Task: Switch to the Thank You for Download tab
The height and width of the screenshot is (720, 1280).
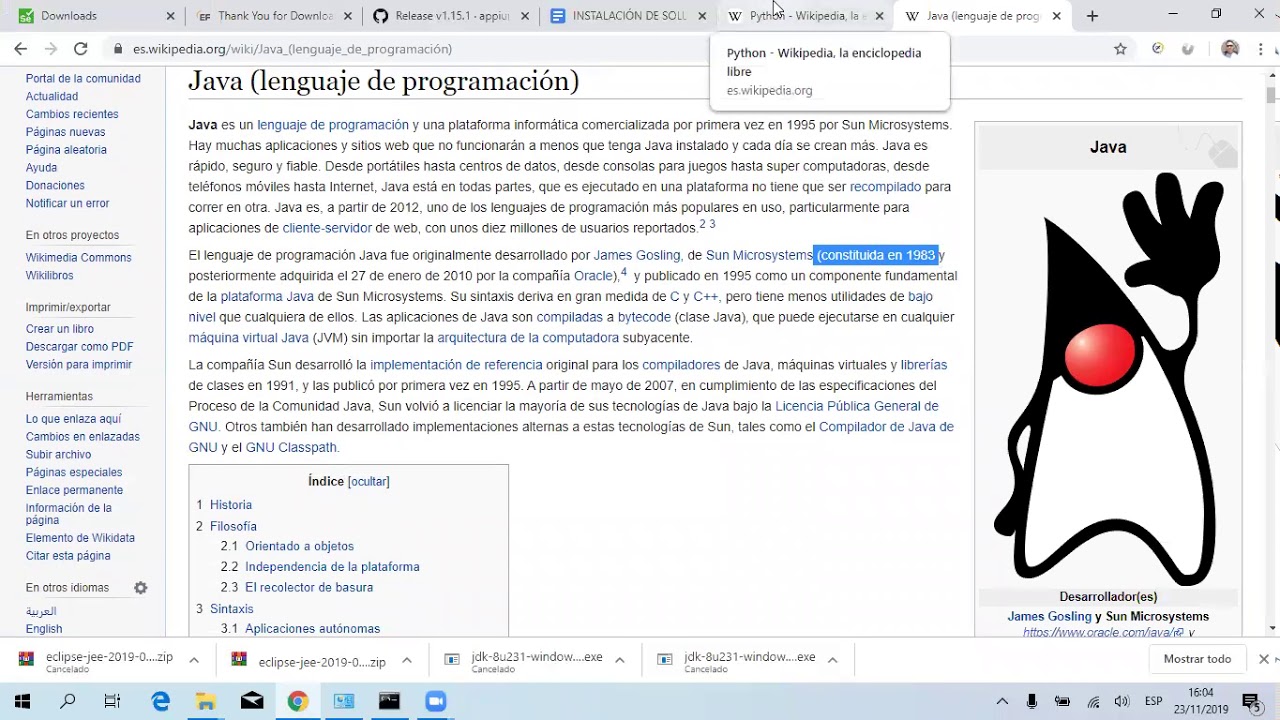Action: 274,16
